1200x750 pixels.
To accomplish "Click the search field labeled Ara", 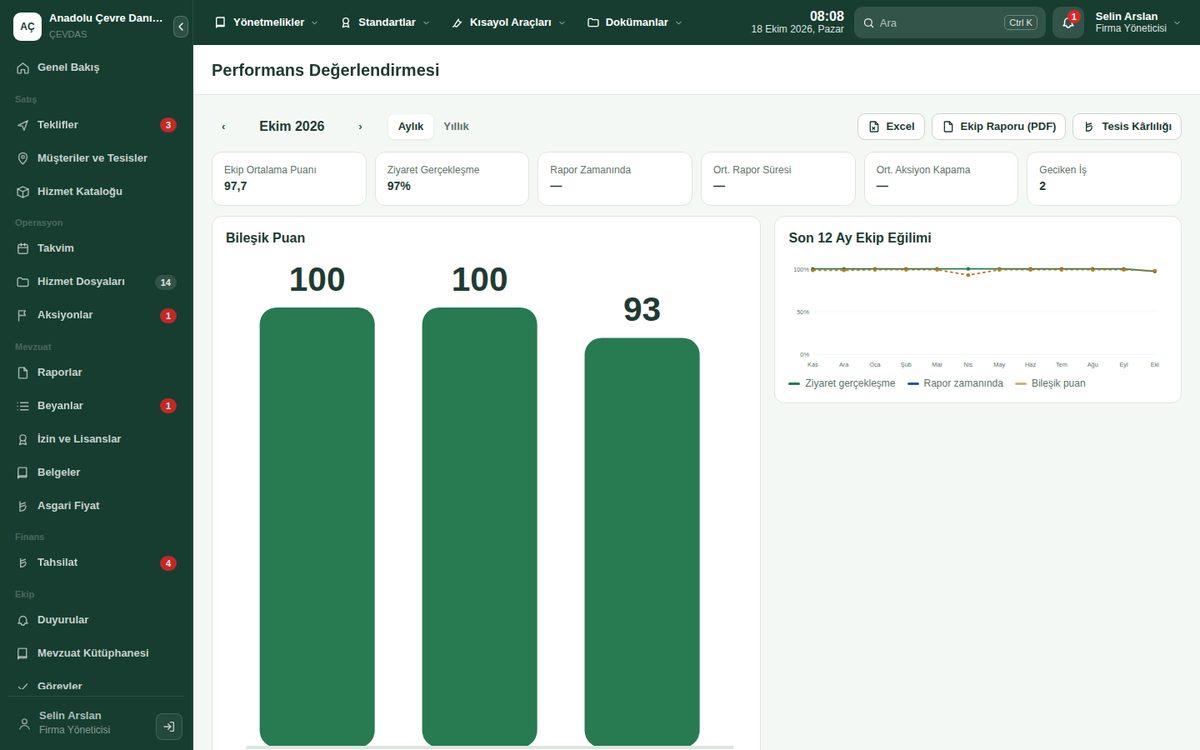I will [x=949, y=22].
